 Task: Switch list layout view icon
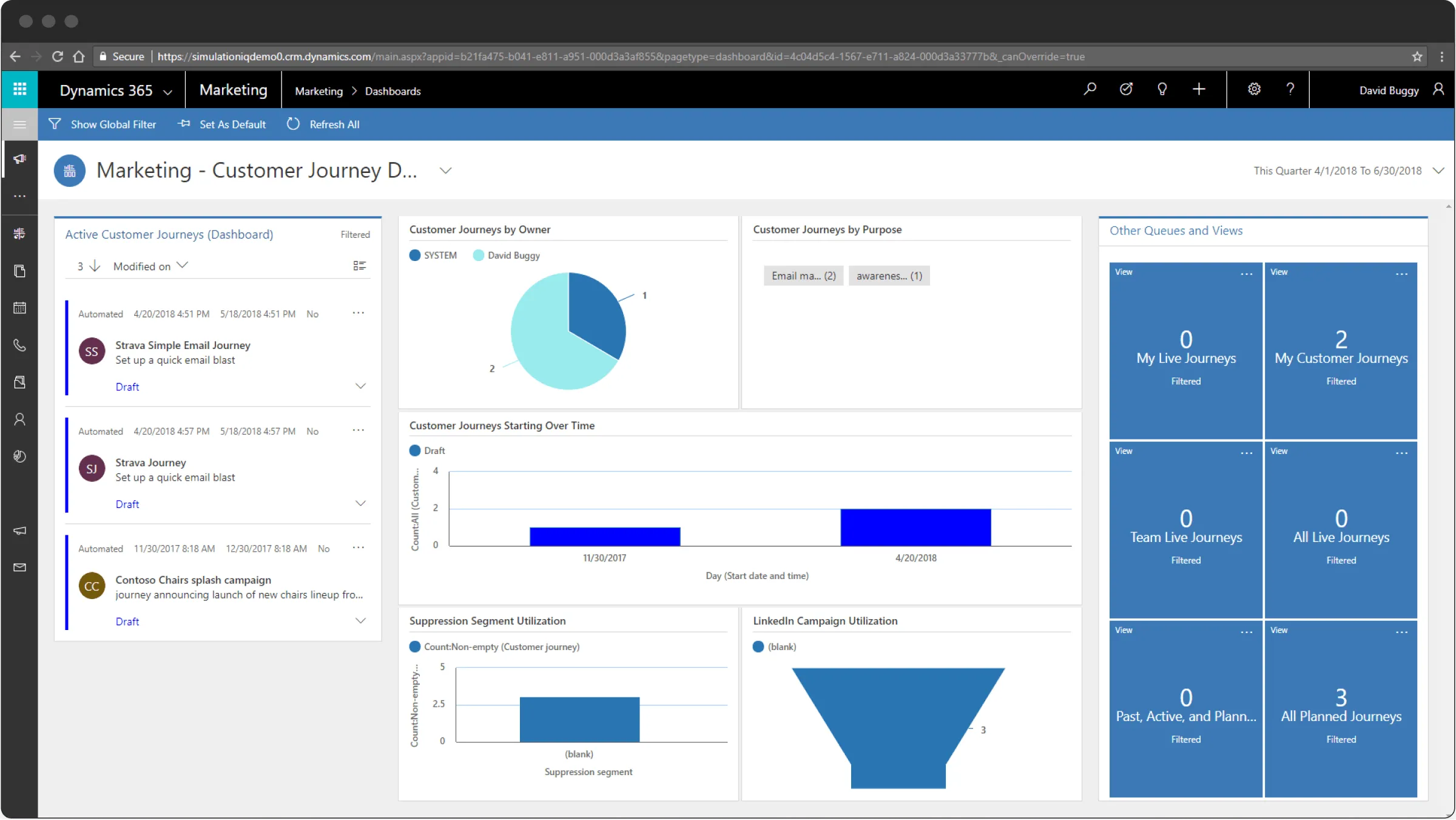[x=359, y=266]
